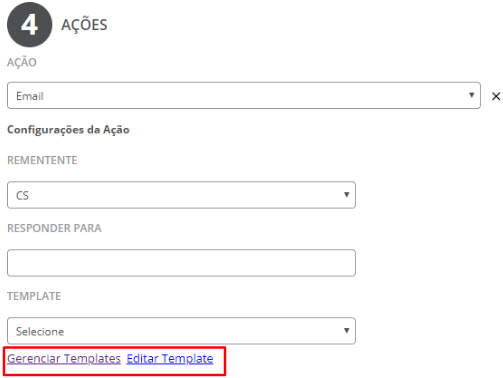Click the arrow on the CS dropdown
Screen dimensions: 503x378
tap(347, 195)
